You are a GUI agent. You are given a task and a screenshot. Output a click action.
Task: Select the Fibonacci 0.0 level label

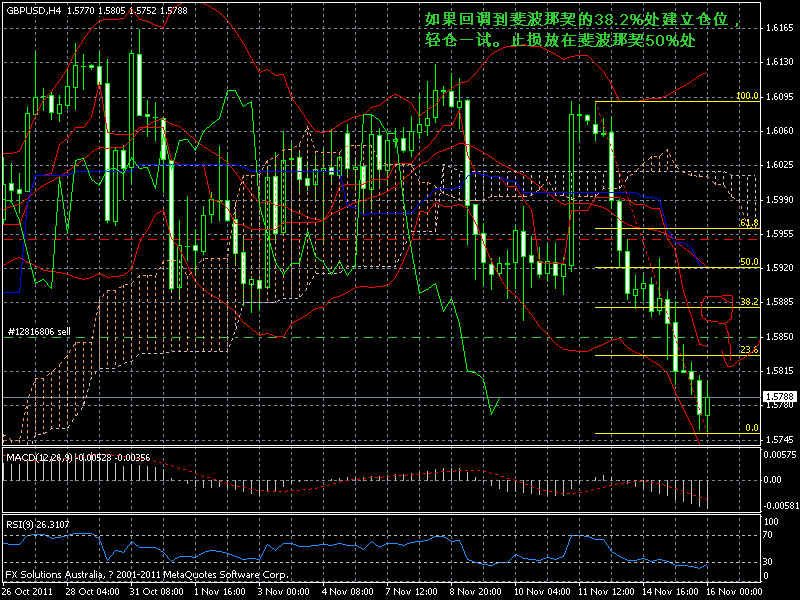[x=752, y=428]
